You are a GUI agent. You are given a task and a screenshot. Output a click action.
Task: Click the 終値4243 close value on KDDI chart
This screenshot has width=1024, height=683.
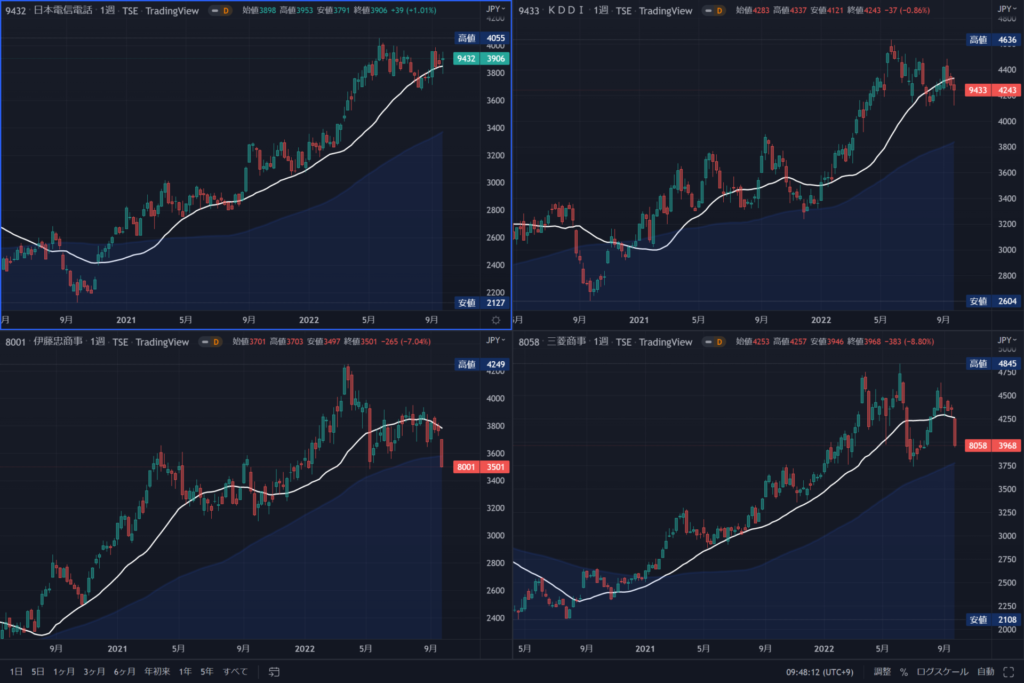click(x=864, y=10)
